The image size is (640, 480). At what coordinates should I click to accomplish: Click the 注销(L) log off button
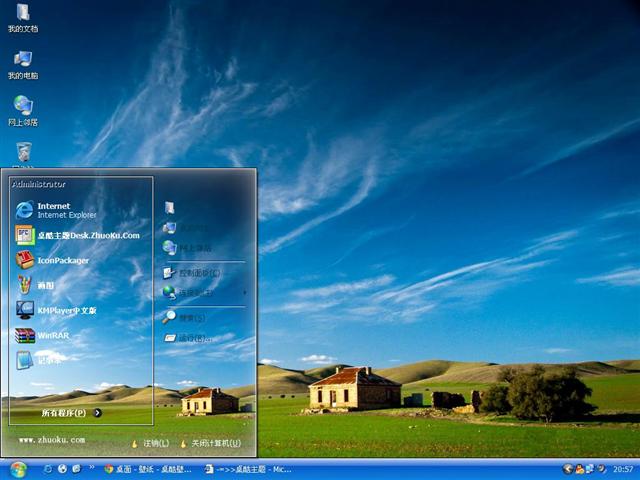coord(150,444)
